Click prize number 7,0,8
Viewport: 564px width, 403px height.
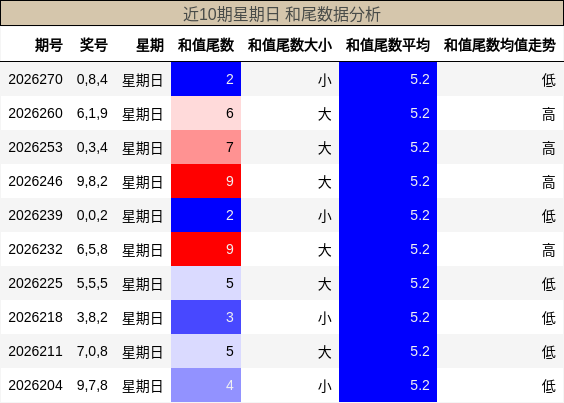click(92, 352)
